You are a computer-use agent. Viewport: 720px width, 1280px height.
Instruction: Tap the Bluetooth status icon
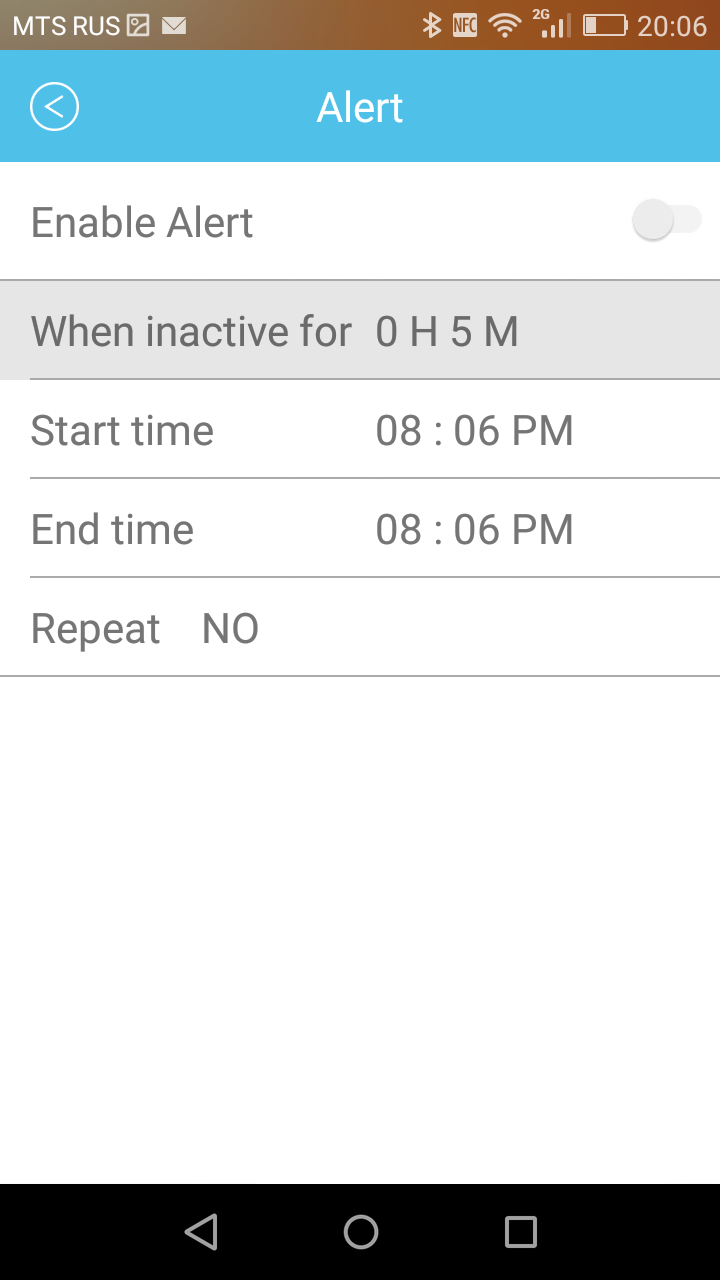pos(431,25)
